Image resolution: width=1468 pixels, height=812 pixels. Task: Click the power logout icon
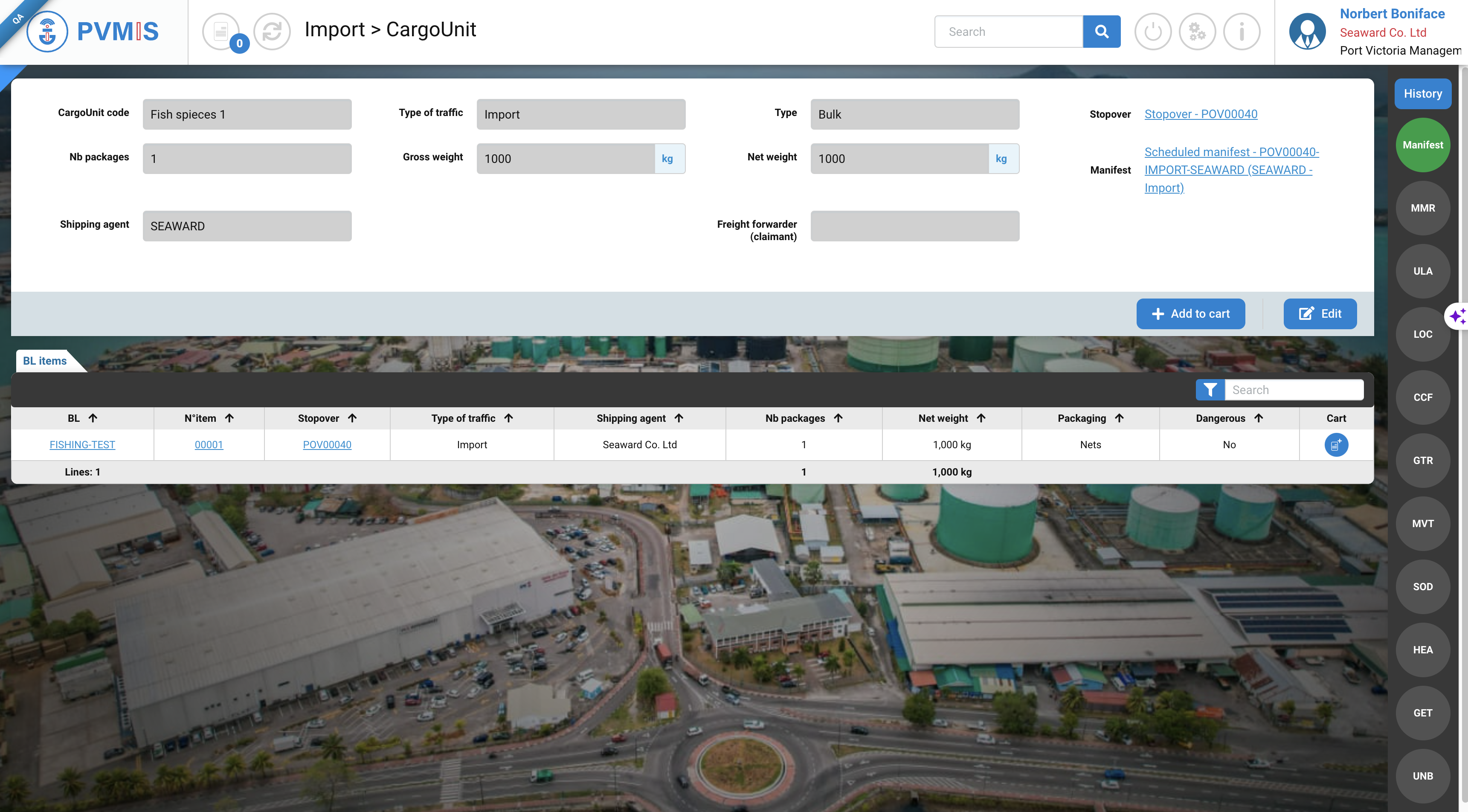click(x=1152, y=31)
